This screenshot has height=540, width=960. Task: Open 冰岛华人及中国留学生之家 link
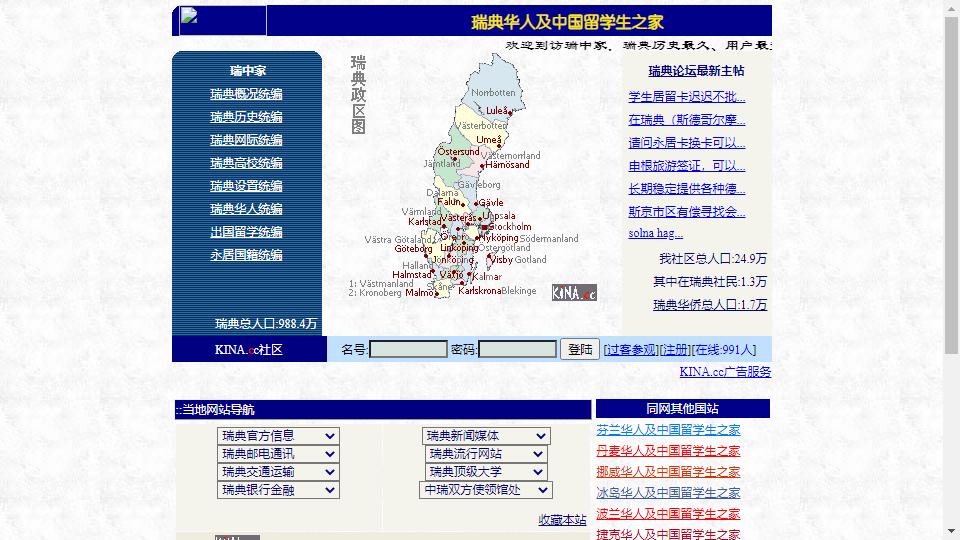pos(668,493)
